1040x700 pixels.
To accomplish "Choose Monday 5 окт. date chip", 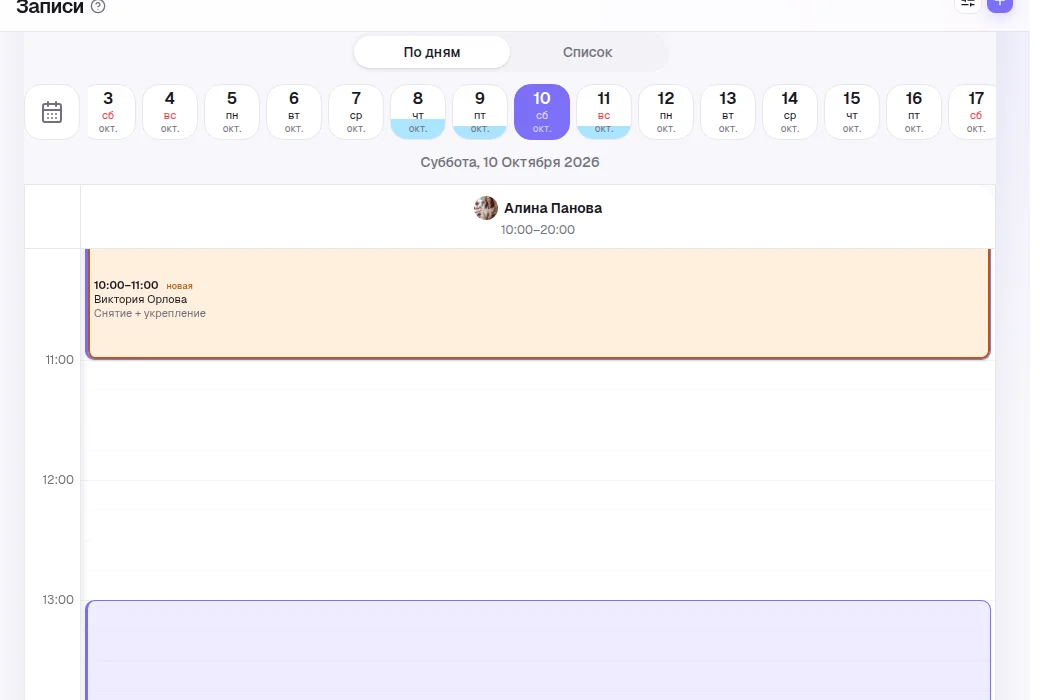I will point(232,112).
